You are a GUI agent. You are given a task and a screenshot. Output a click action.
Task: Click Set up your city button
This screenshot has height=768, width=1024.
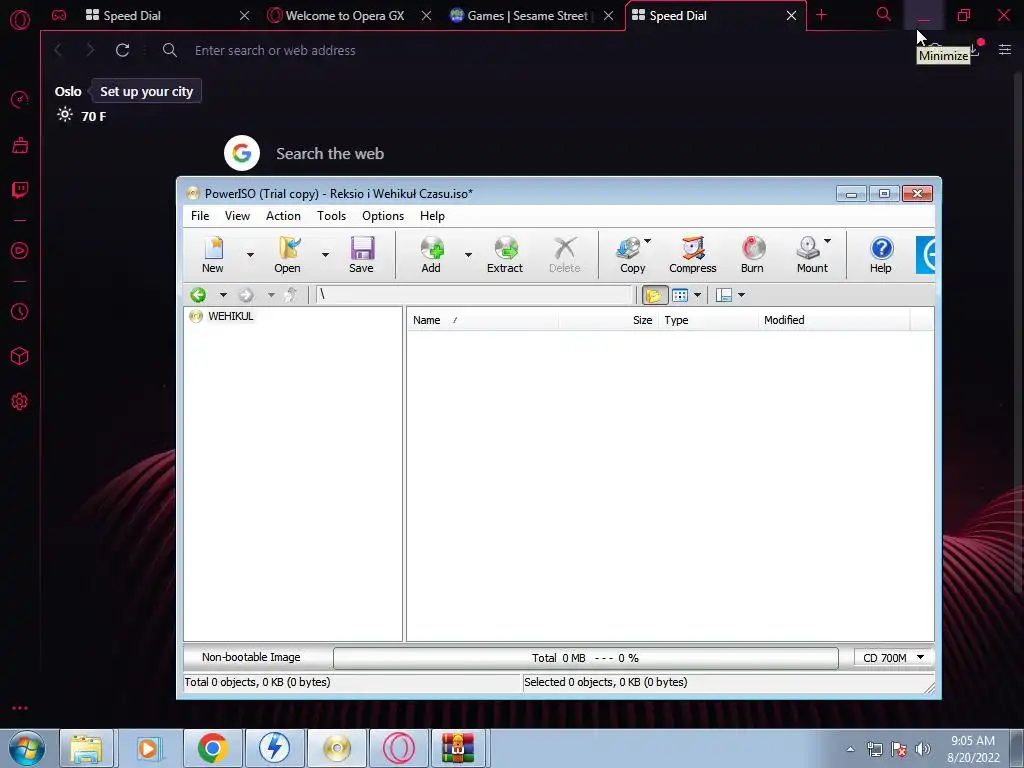click(x=146, y=91)
